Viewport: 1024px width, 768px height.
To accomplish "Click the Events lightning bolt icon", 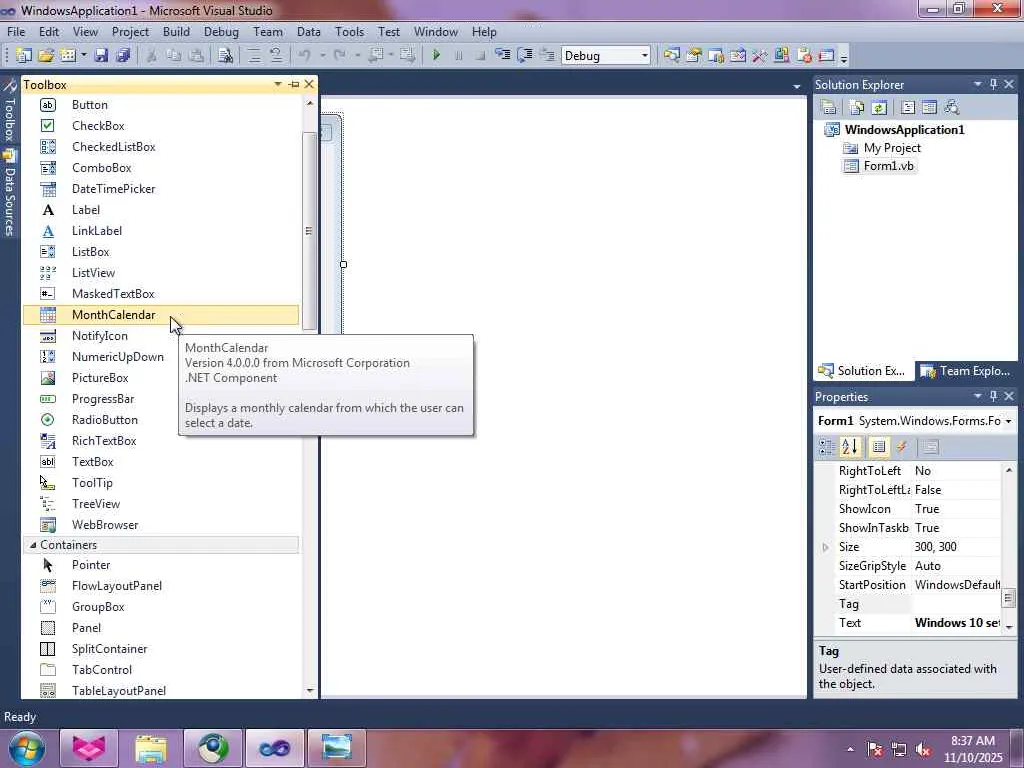I will point(902,447).
